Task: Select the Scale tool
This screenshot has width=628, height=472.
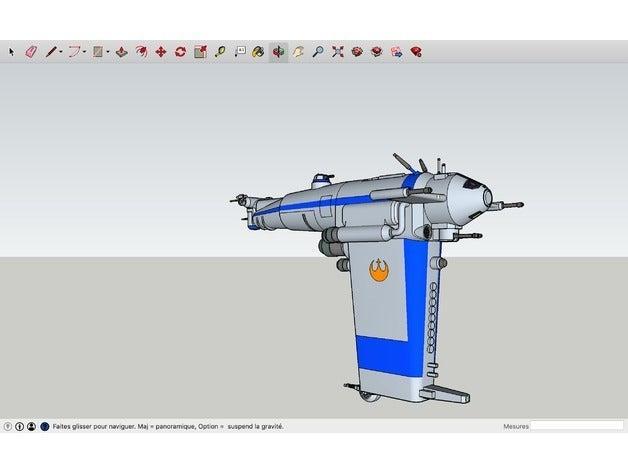Action: tap(200, 52)
